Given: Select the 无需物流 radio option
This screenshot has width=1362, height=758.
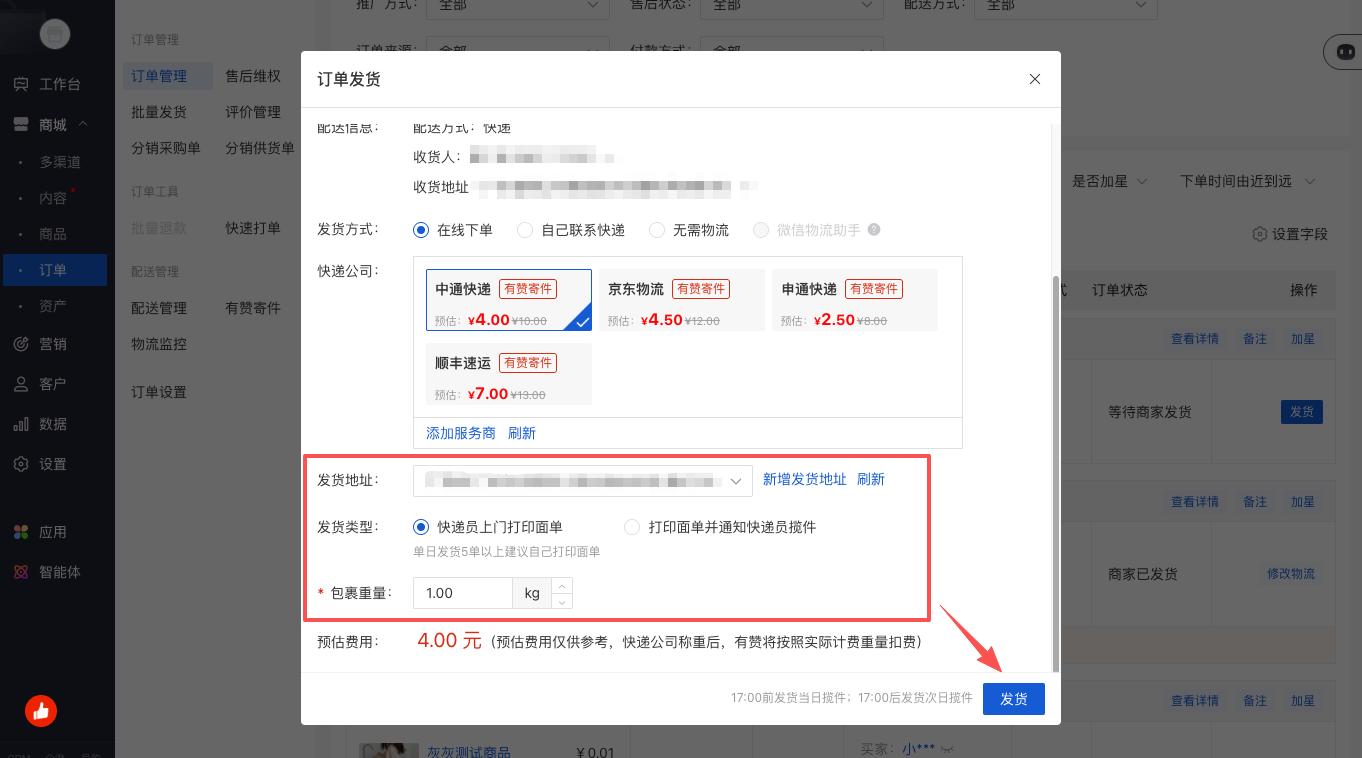Looking at the screenshot, I should [x=657, y=230].
